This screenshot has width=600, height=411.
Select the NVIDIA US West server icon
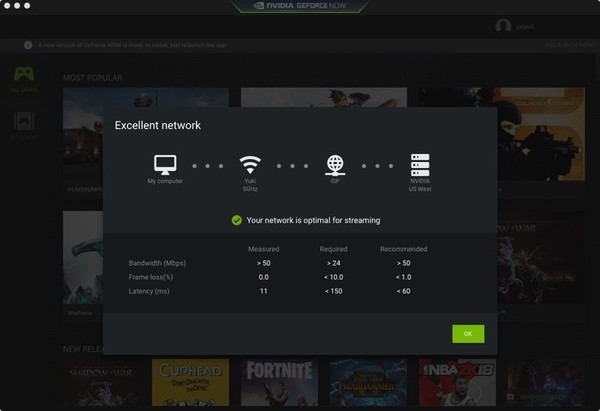pyautogui.click(x=420, y=165)
